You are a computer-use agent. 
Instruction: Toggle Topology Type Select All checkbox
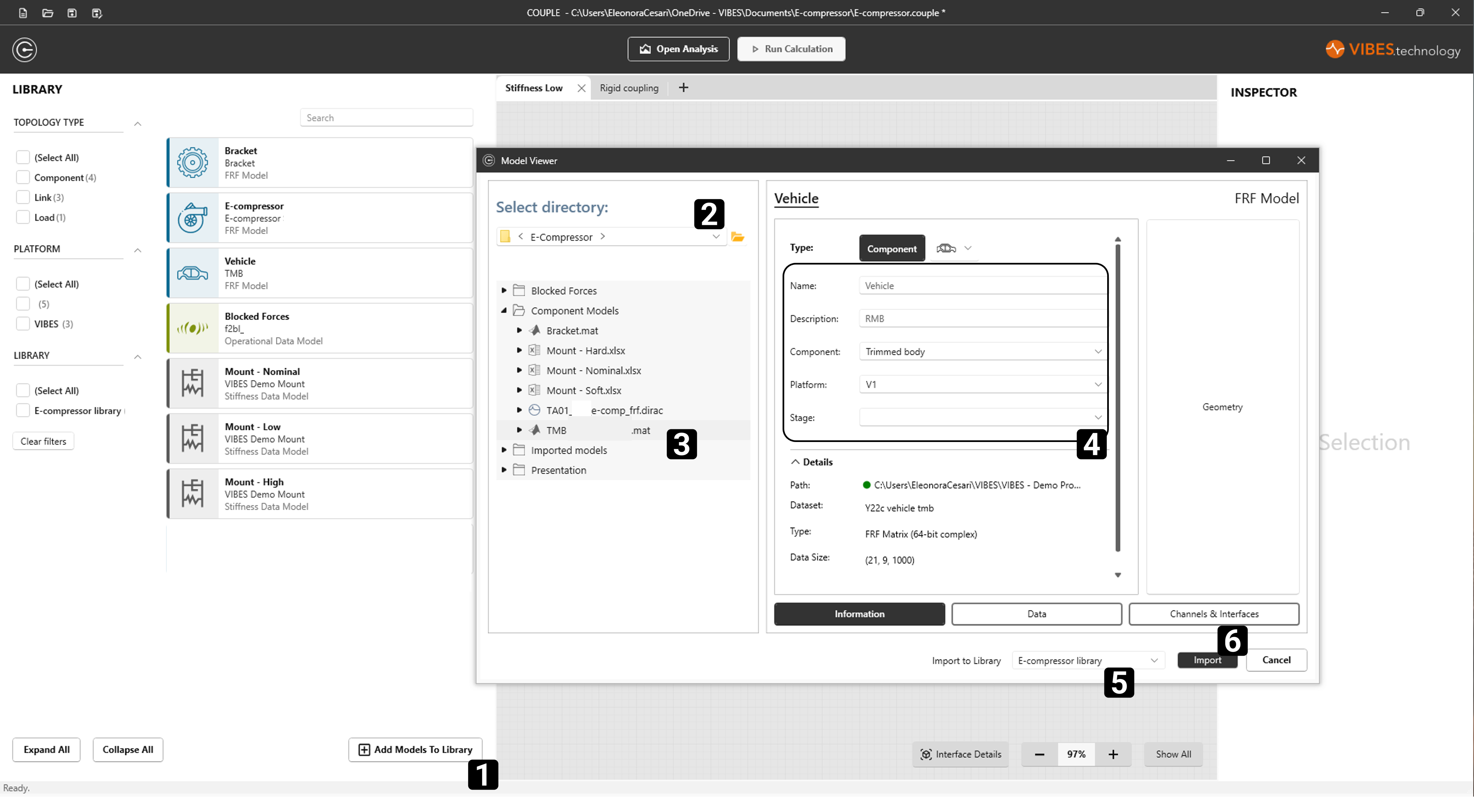[x=23, y=157]
